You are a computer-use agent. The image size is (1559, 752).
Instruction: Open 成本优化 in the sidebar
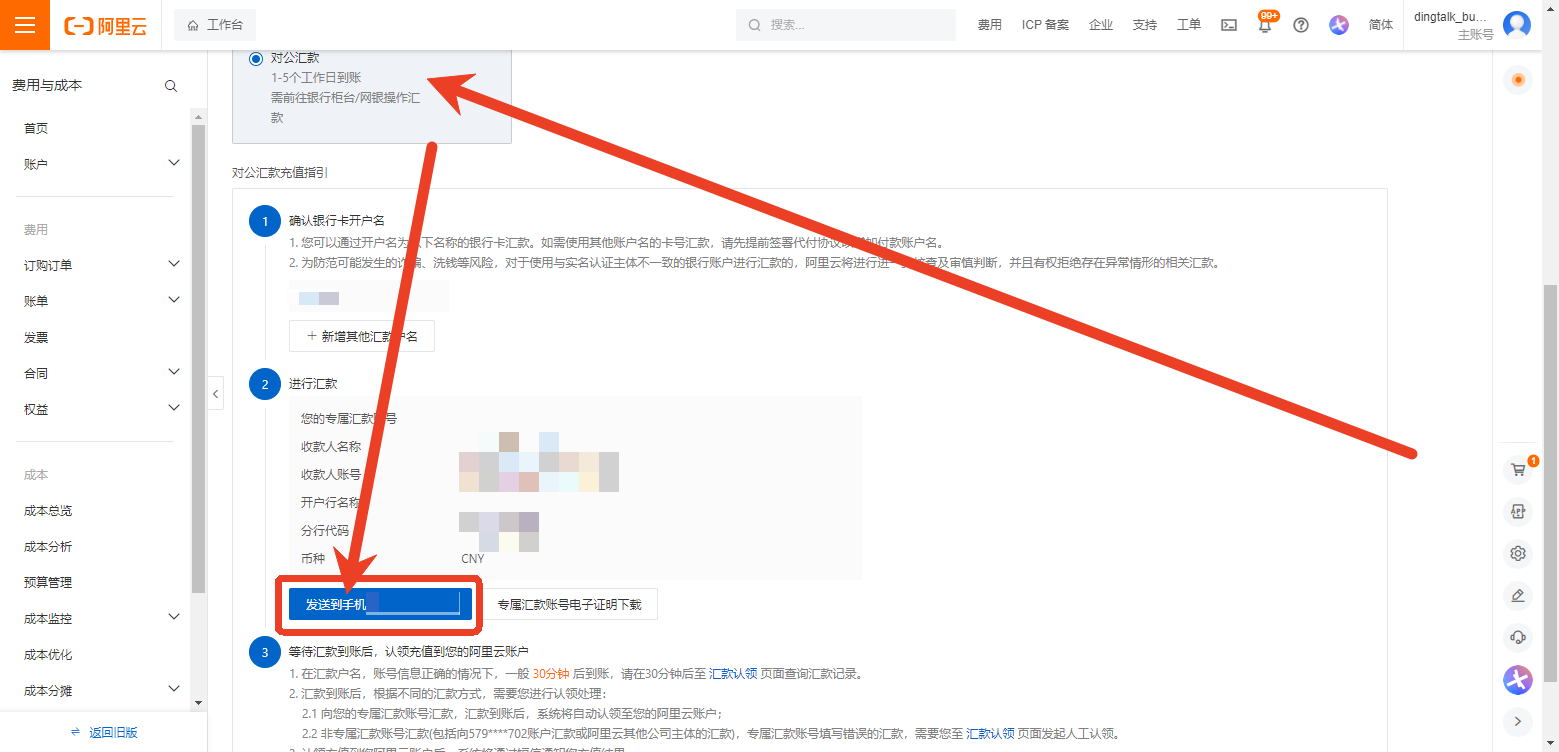[48, 654]
